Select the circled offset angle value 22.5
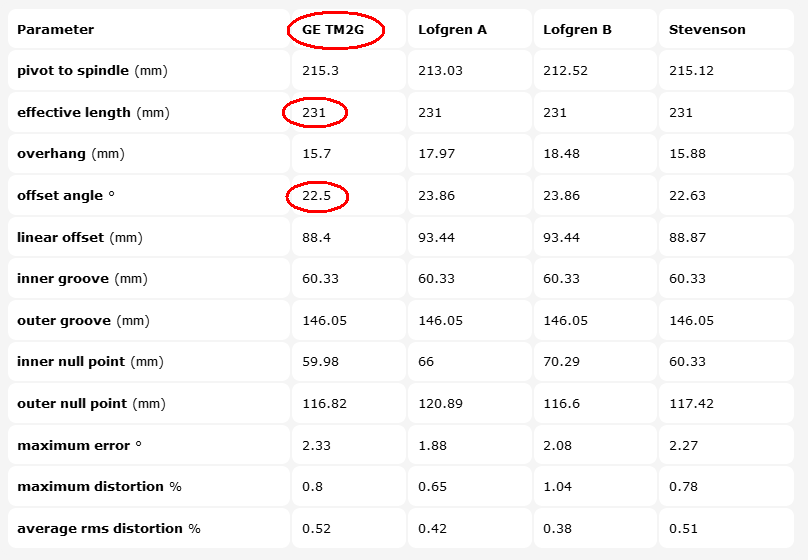The width and height of the screenshot is (808, 560). [x=317, y=196]
